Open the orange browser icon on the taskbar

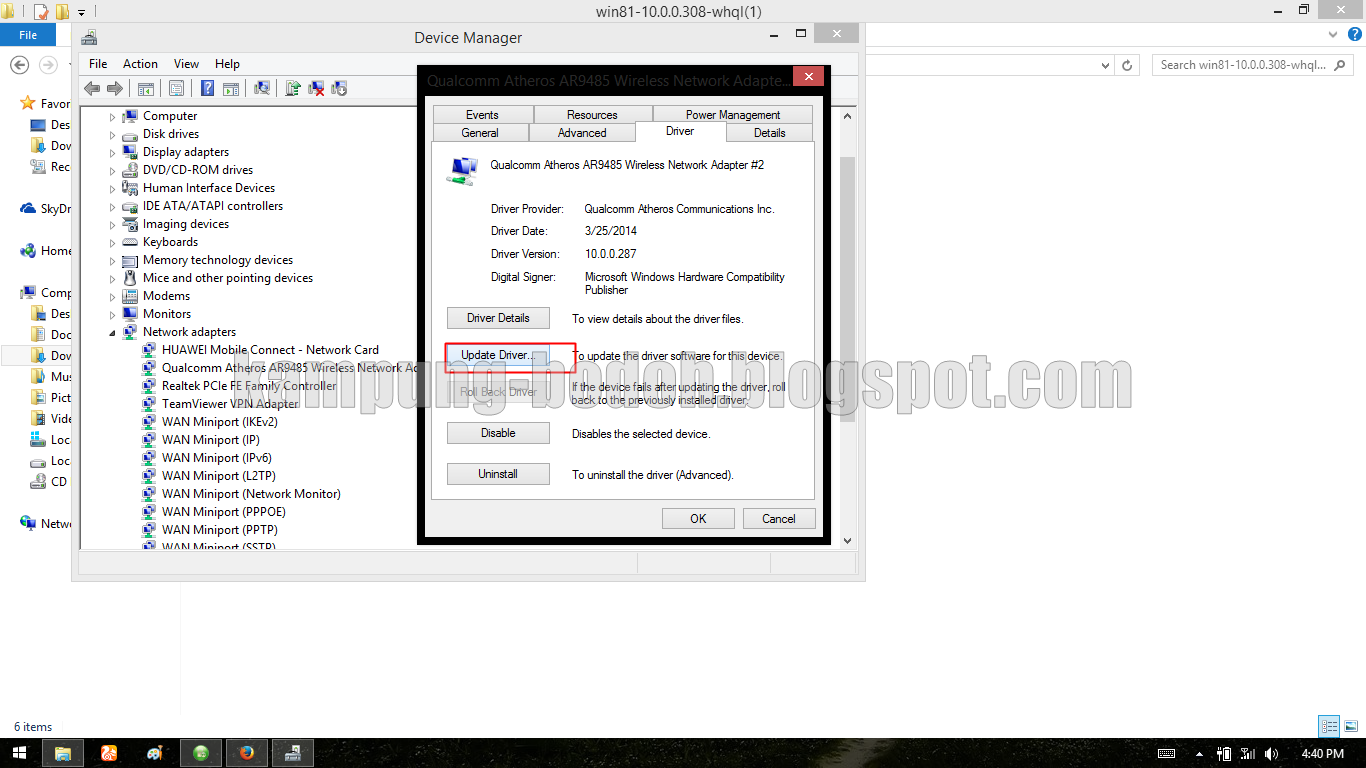point(110,753)
